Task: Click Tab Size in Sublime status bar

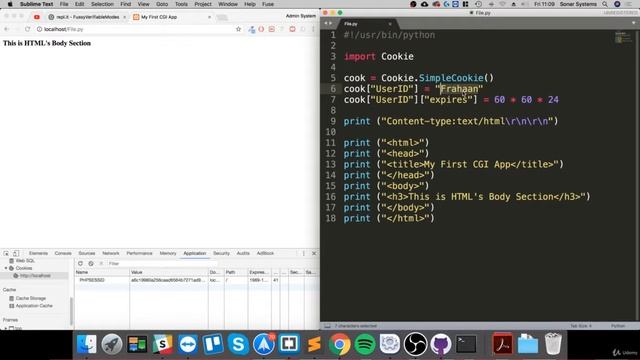Action: pyautogui.click(x=580, y=326)
